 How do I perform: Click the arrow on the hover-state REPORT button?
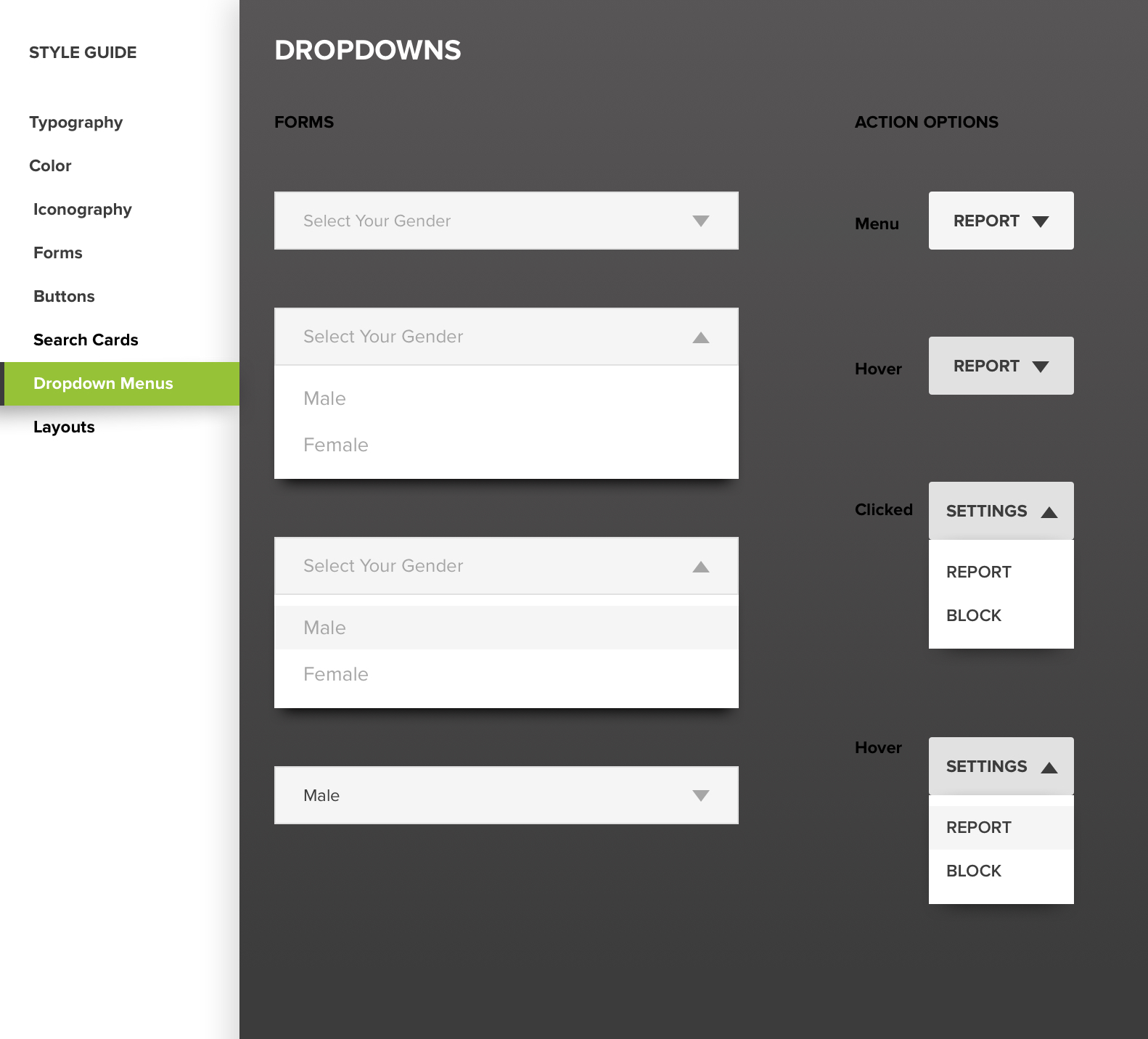1041,366
